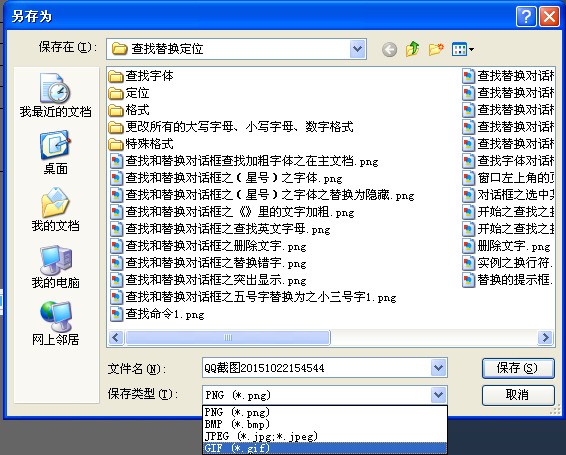Screen dimensions: 566x455
Task: Pick BMP (*.bmp) from the type list
Action: tap(325, 424)
